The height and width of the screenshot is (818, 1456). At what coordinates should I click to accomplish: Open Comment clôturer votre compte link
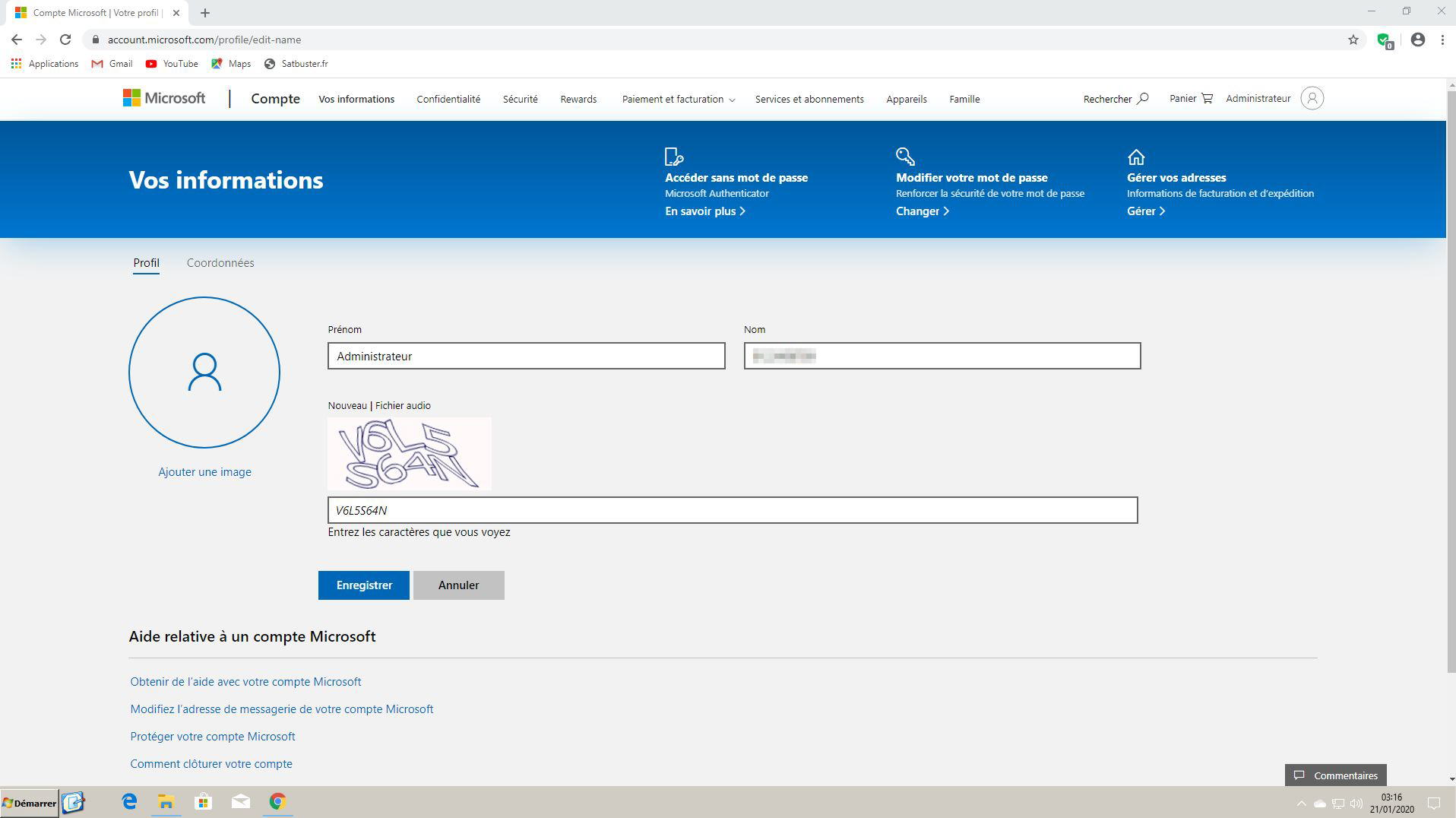(211, 764)
